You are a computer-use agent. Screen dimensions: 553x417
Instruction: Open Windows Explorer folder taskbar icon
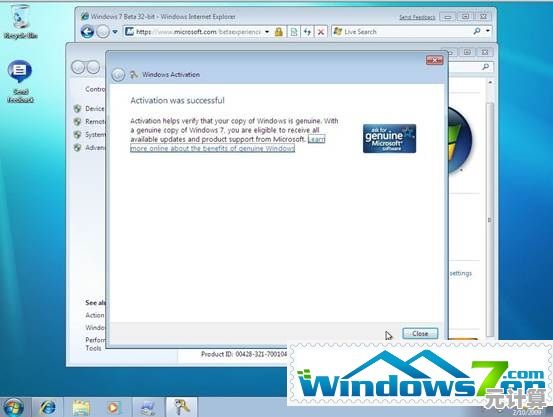click(x=81, y=408)
